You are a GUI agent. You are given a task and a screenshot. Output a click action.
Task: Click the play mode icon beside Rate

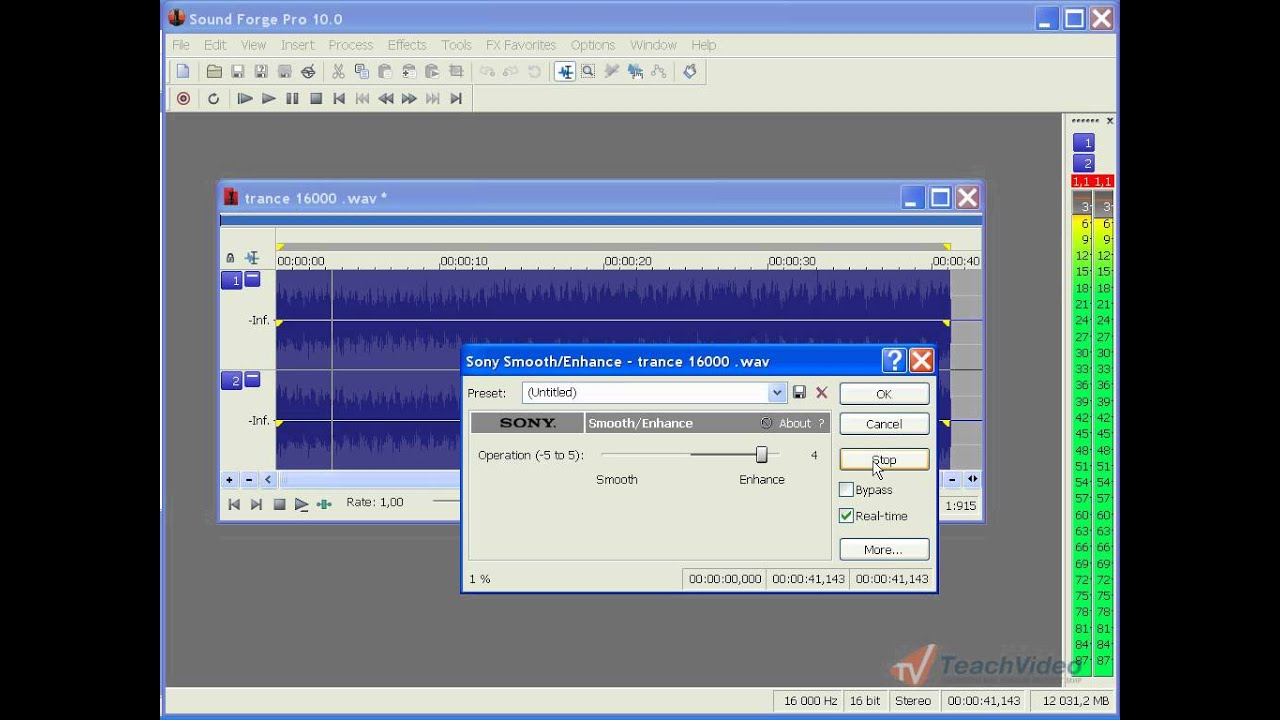click(x=324, y=504)
